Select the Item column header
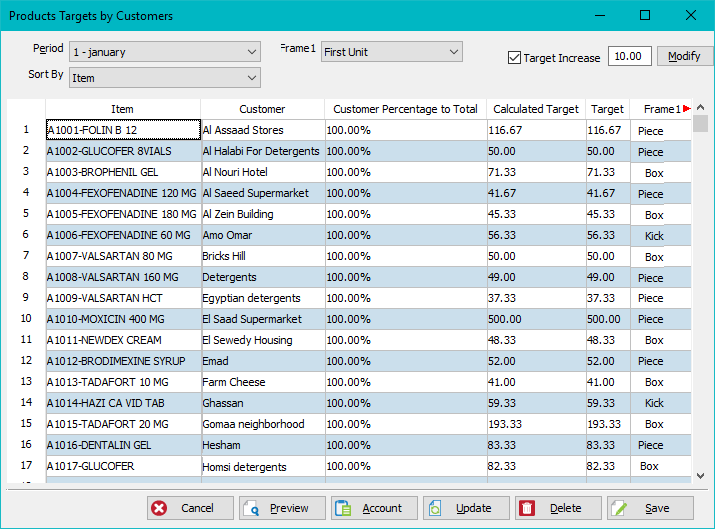Image resolution: width=715 pixels, height=529 pixels. coord(122,109)
